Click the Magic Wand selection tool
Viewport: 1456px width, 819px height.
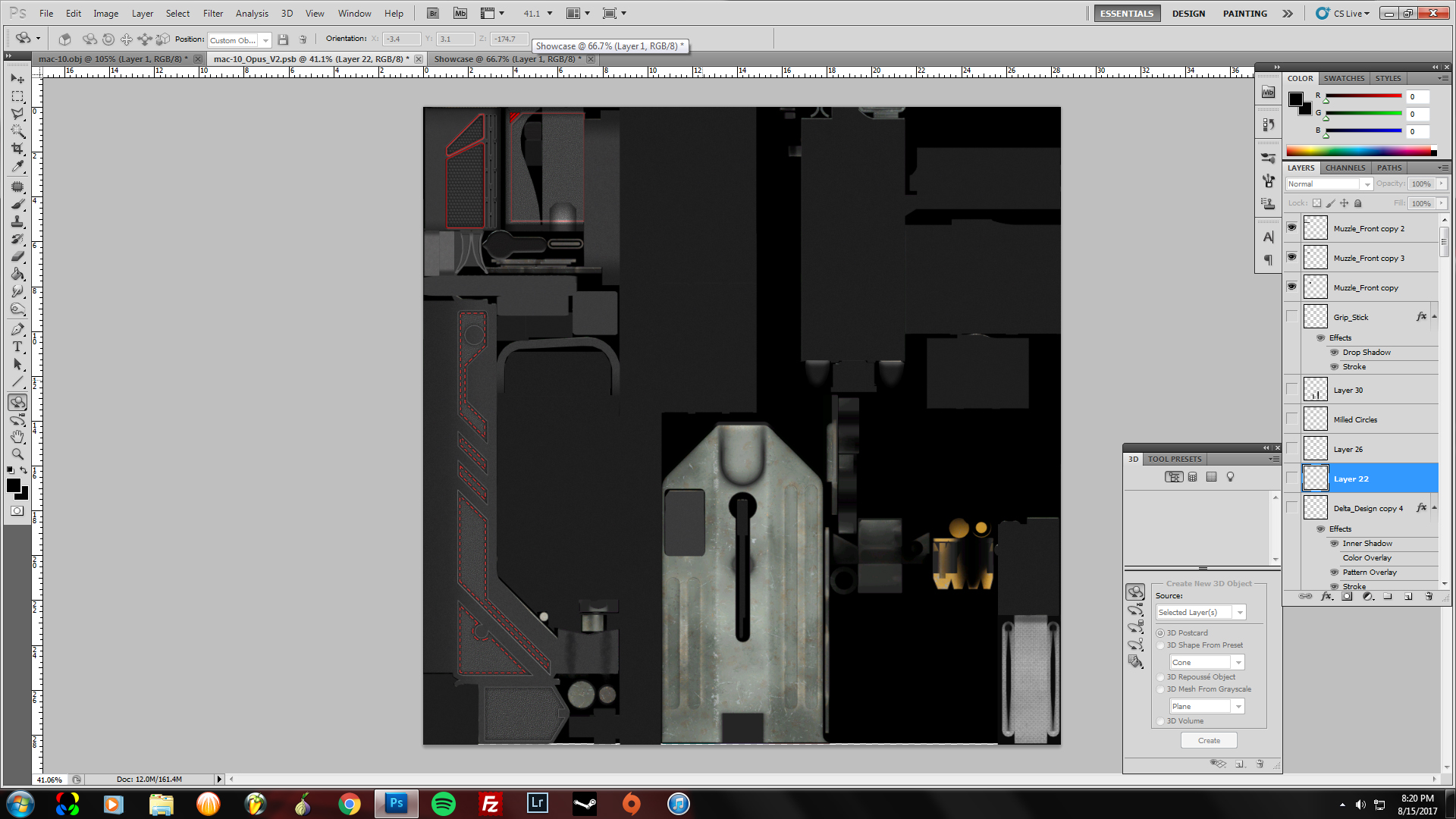[x=17, y=131]
